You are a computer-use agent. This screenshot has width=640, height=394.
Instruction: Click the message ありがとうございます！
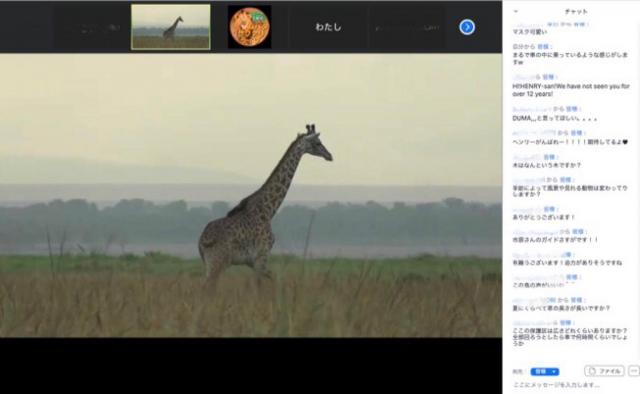pyautogui.click(x=544, y=217)
